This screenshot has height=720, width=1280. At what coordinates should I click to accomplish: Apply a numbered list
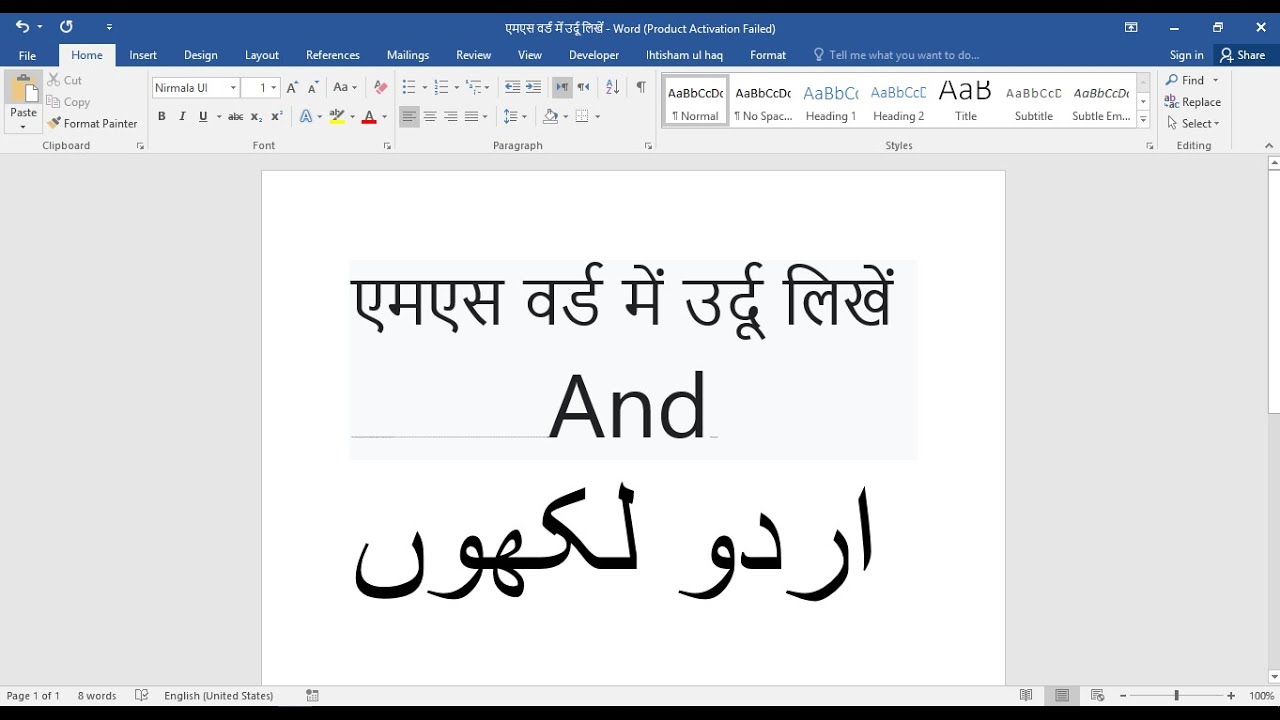pos(441,88)
